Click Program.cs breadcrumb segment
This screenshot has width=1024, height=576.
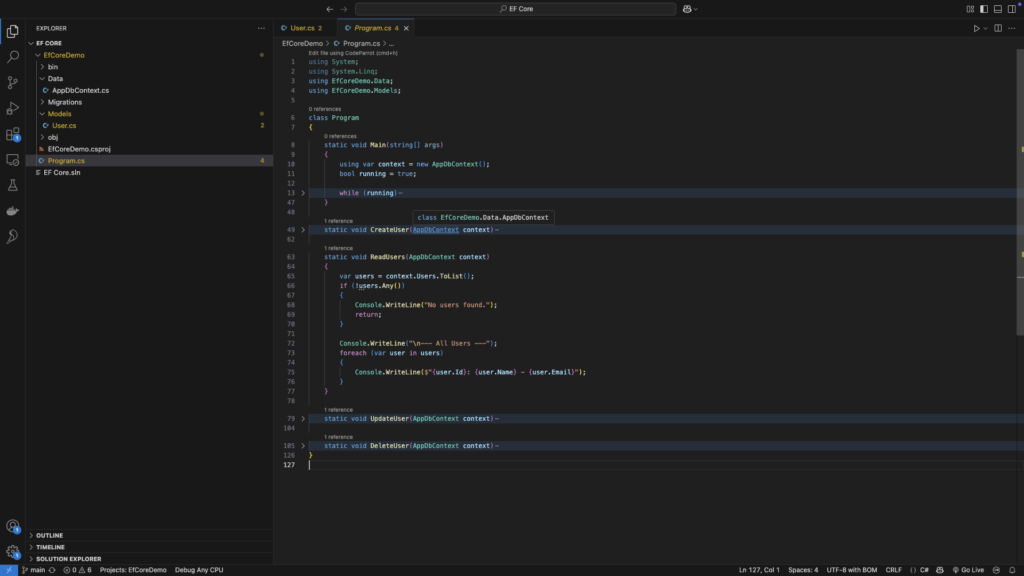[x=361, y=44]
